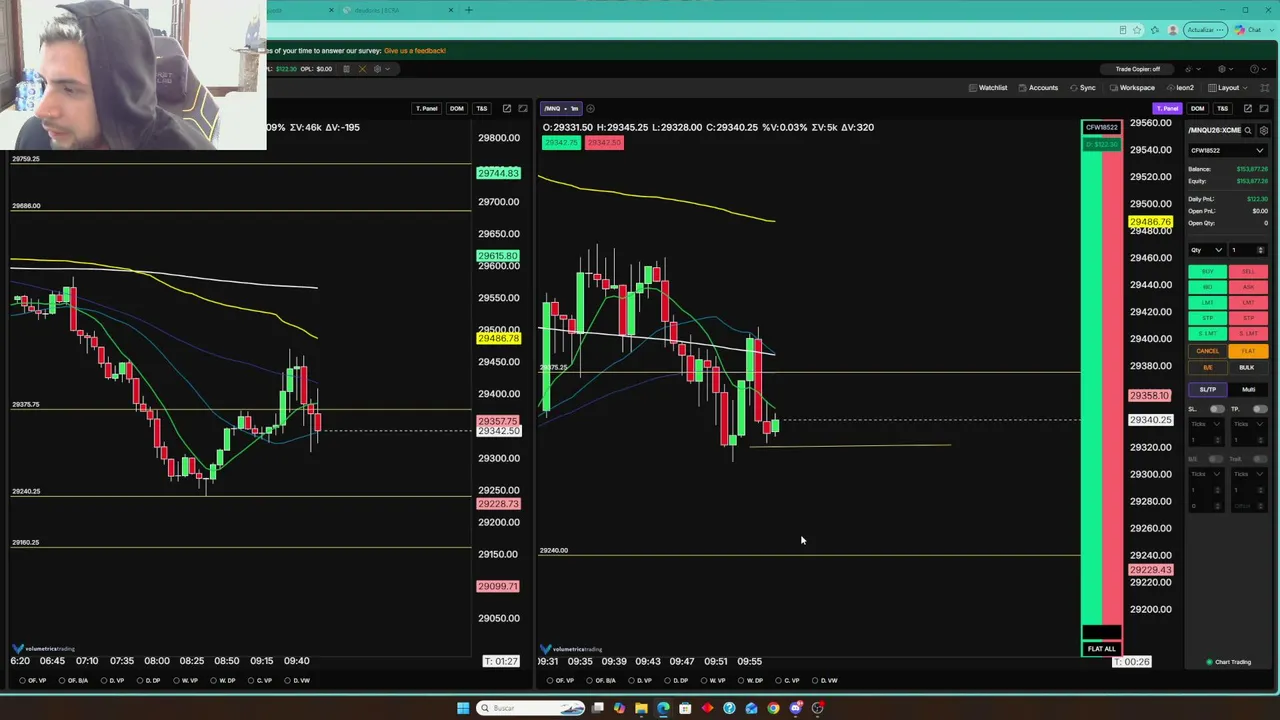Click the Trade Copier: off button
Viewport: 1280px width, 720px height.
click(1138, 69)
